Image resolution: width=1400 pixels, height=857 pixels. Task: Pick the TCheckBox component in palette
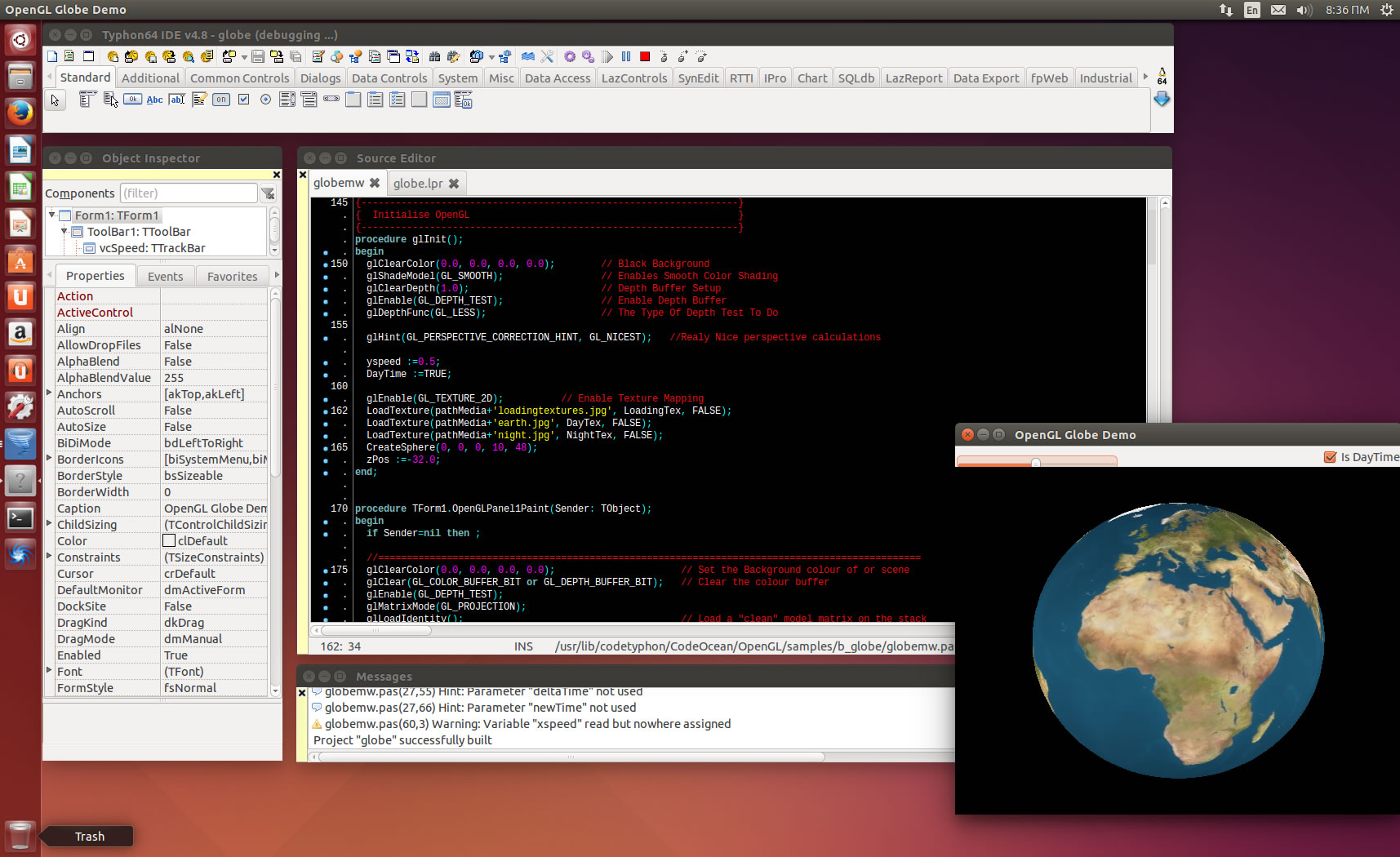[x=243, y=100]
